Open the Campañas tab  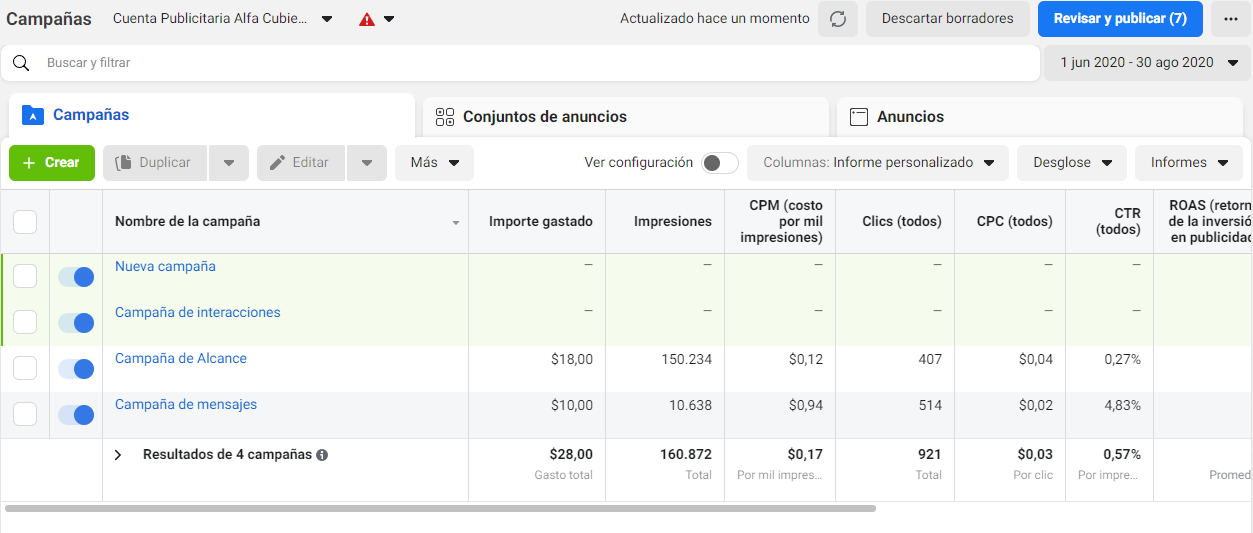(x=90, y=115)
